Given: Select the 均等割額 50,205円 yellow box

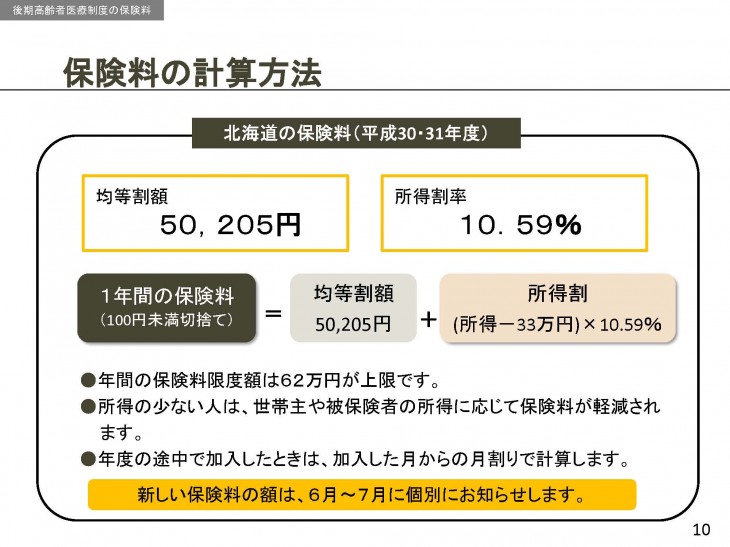Looking at the screenshot, I should click(216, 213).
